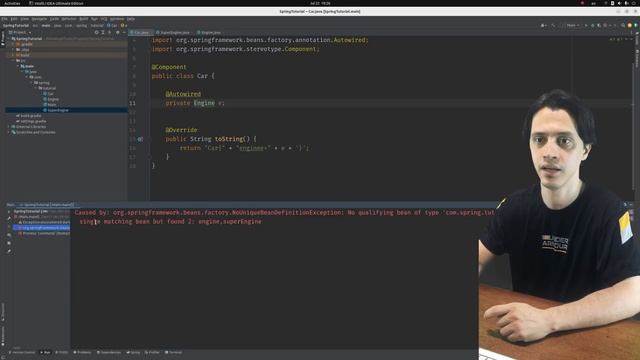Image resolution: width=640 pixels, height=360 pixels.
Task: Open settings.gradle in project tree
Action: (x=31, y=121)
